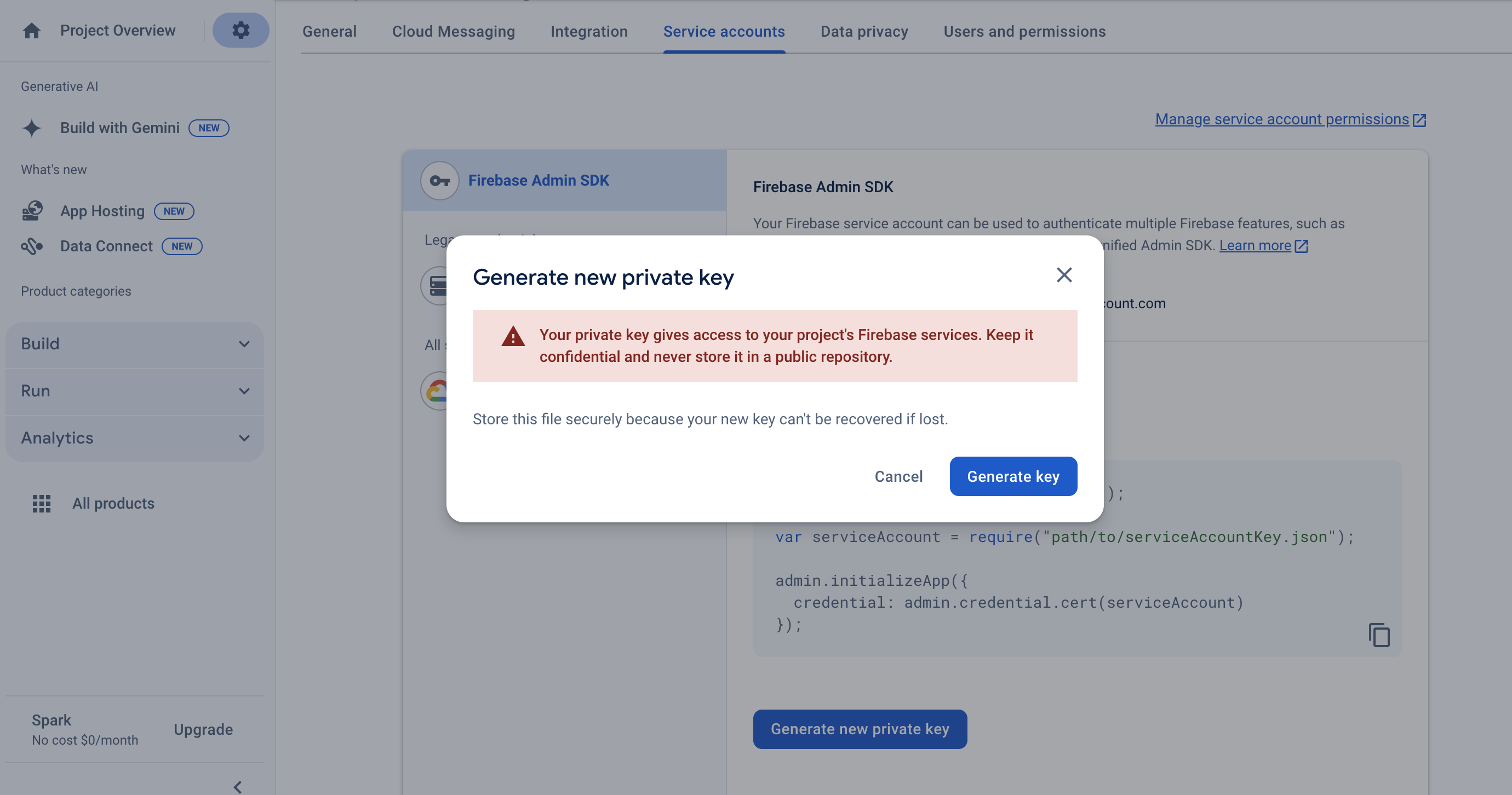Screen dimensions: 1512x795
Task: Click the NEW badge beside Data Connect
Action: [x=182, y=246]
